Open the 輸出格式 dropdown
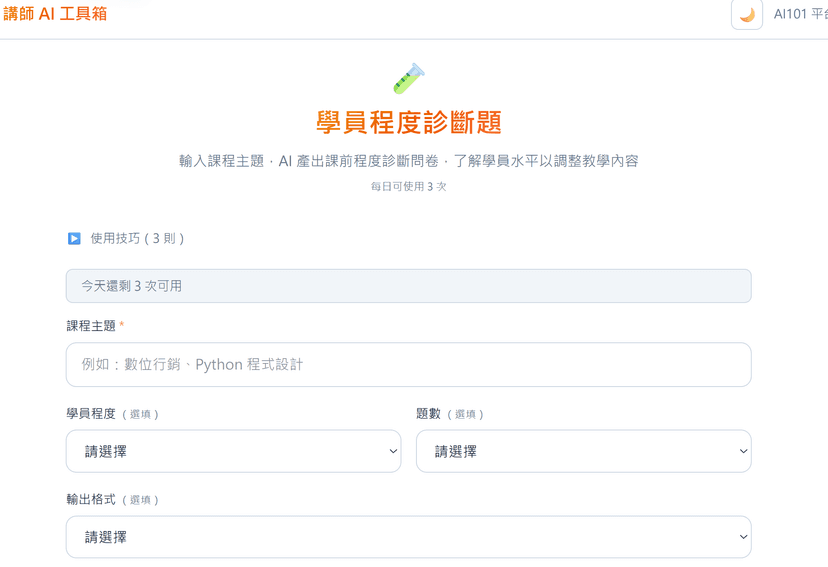The height and width of the screenshot is (567, 828). [x=409, y=537]
